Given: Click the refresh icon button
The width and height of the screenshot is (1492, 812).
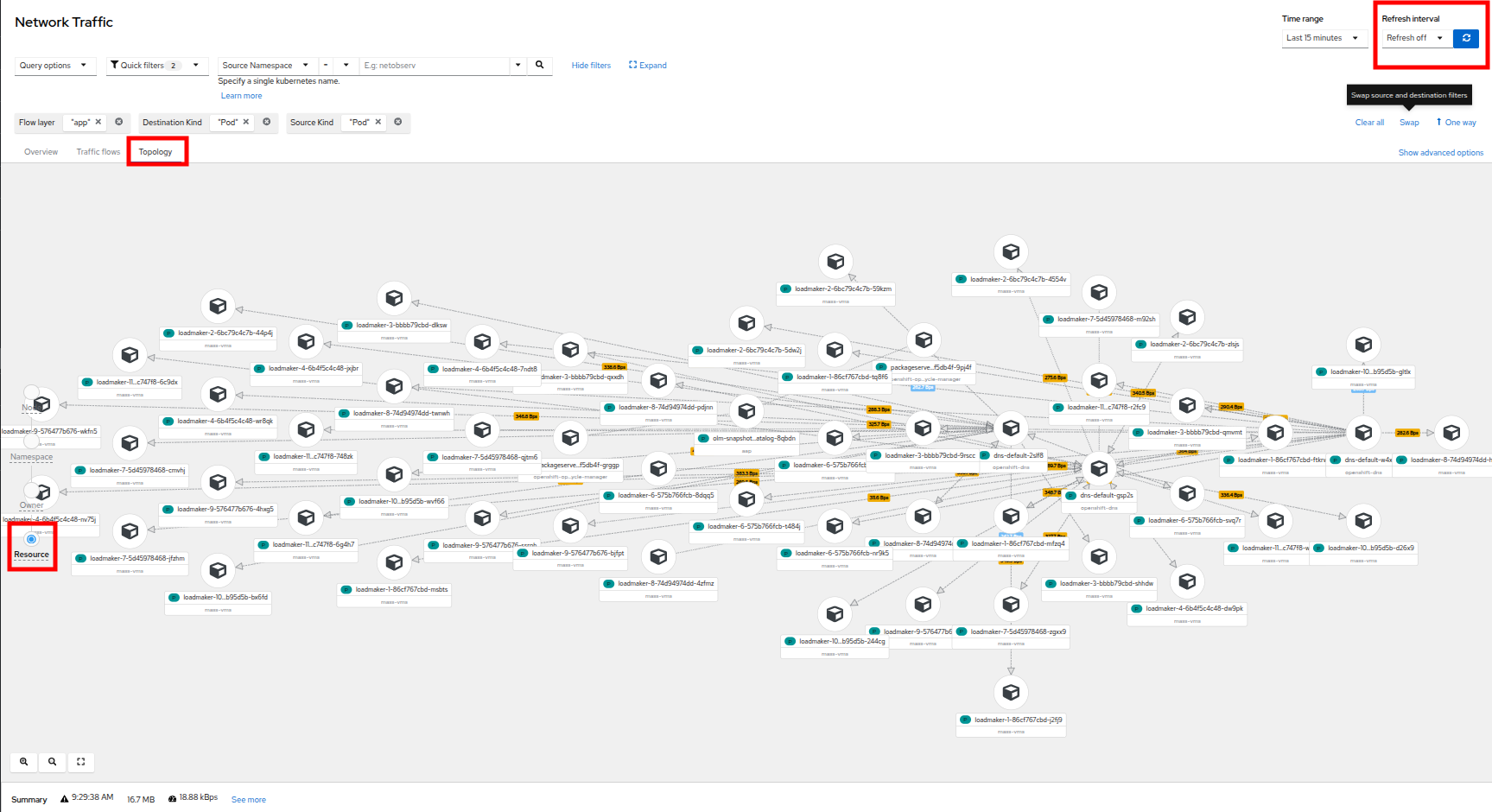Looking at the screenshot, I should point(1466,38).
